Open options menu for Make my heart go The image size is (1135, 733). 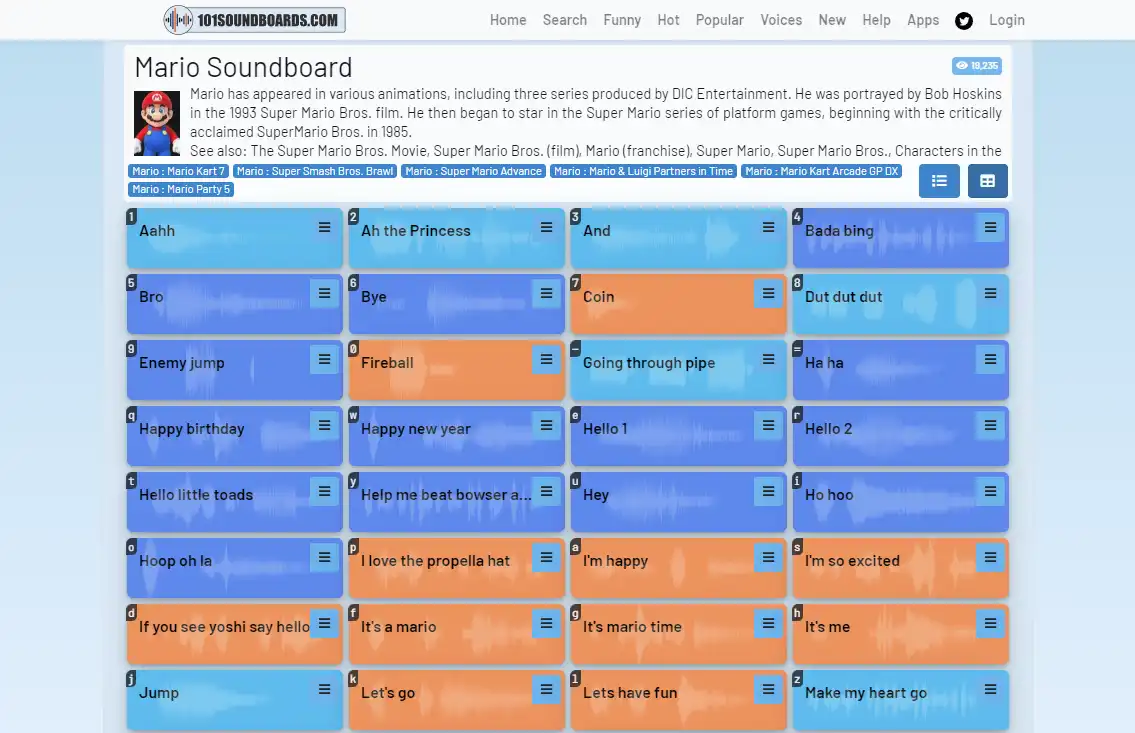point(990,690)
